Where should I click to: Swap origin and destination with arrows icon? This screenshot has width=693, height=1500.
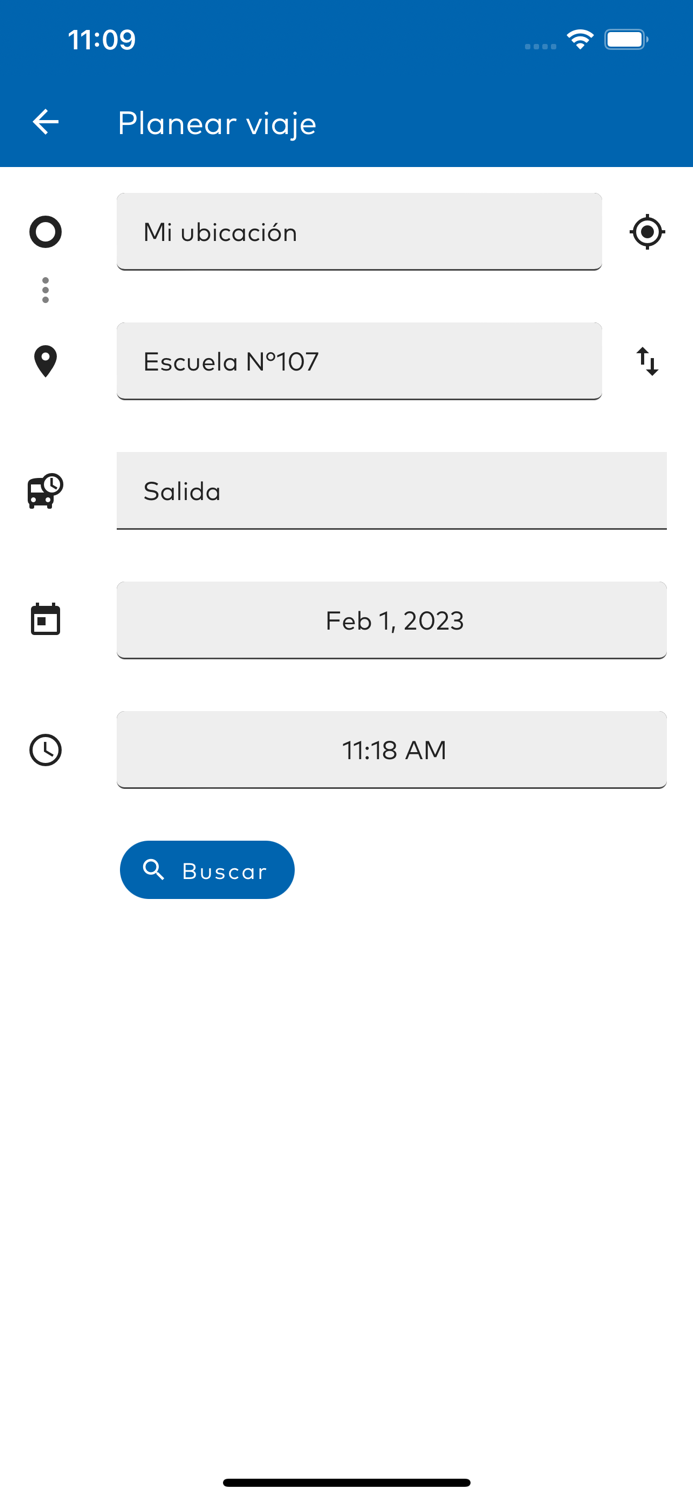click(647, 361)
